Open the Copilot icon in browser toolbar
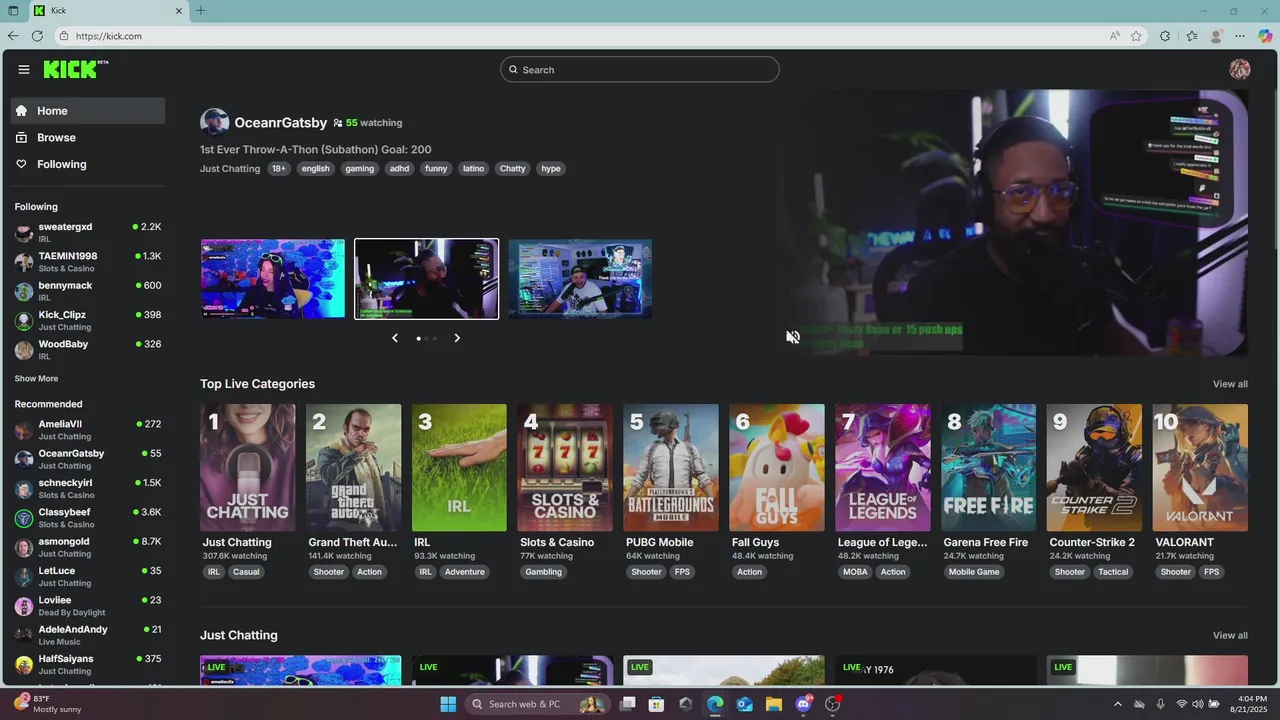1280x720 pixels. click(x=1265, y=36)
